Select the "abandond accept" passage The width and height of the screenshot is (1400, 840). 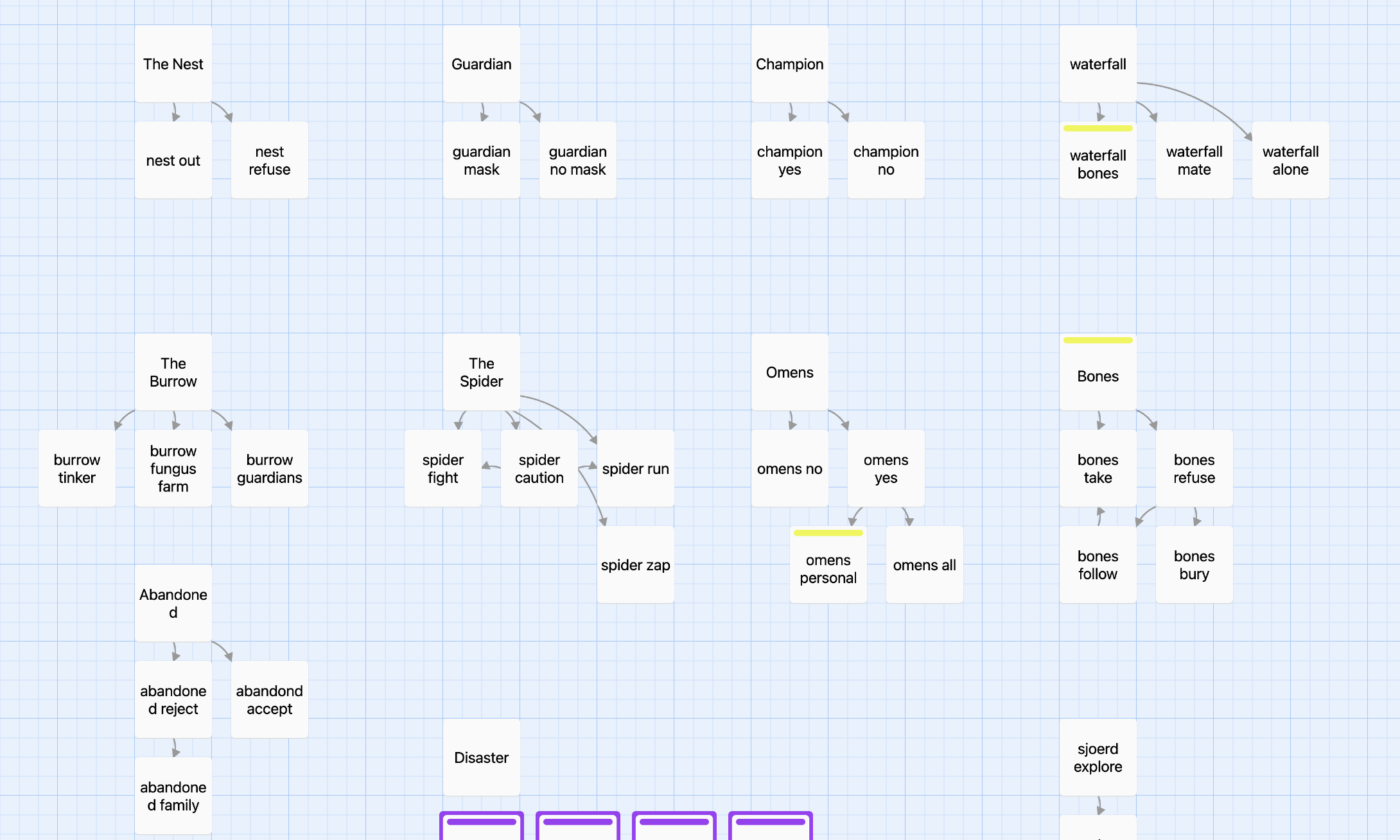[270, 699]
